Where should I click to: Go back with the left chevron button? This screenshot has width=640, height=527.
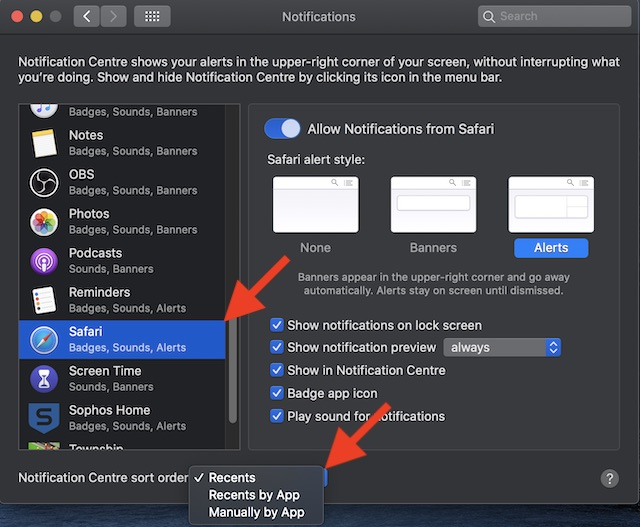(87, 16)
